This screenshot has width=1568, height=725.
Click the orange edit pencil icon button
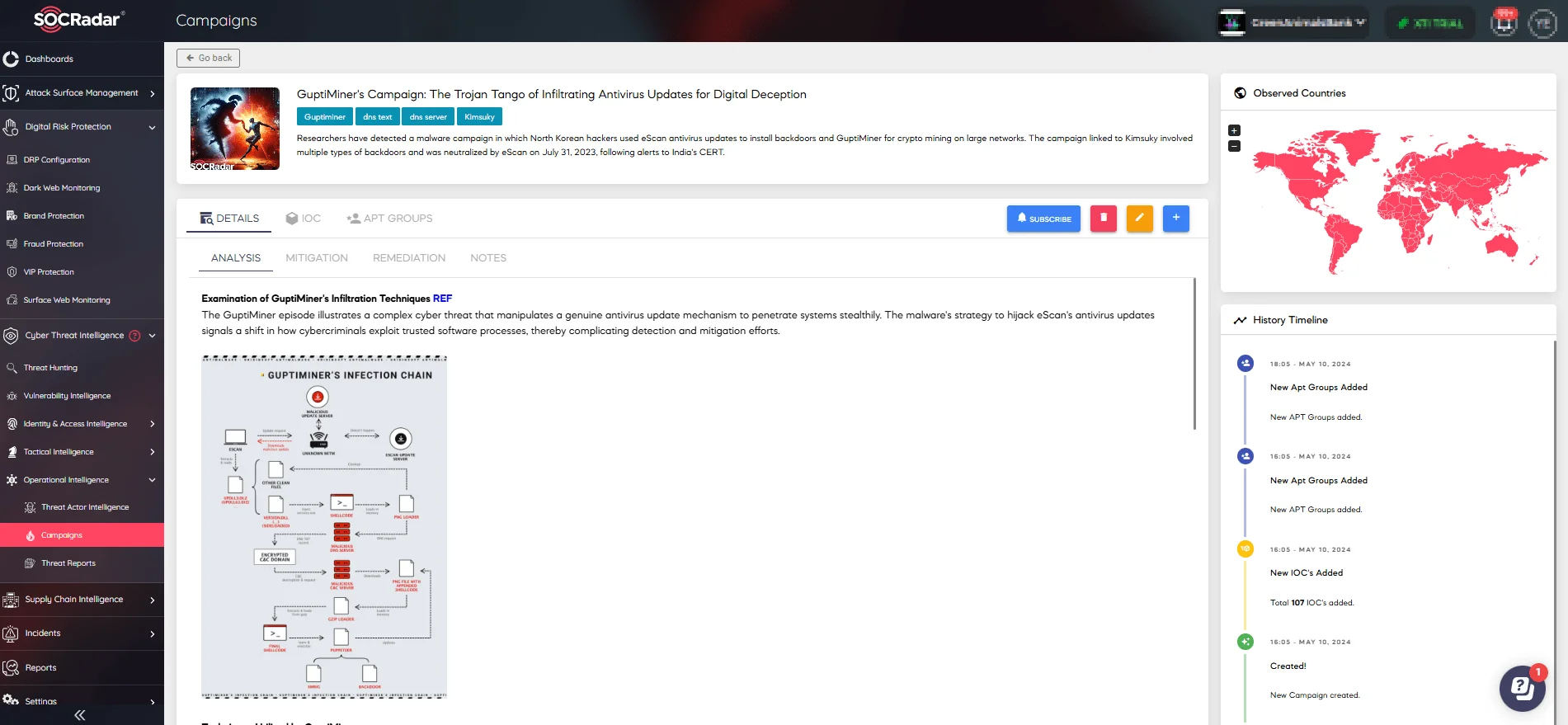coord(1139,219)
